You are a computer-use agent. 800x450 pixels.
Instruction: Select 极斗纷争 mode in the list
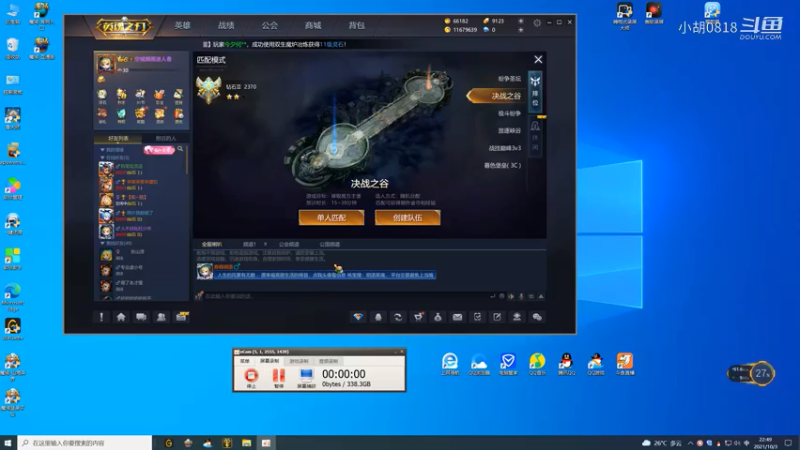(x=509, y=113)
